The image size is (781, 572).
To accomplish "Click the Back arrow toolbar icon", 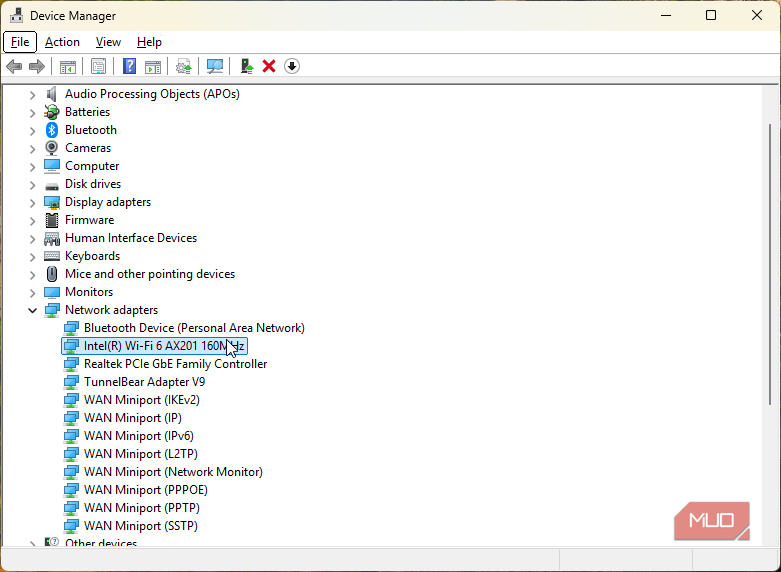I will point(14,66).
